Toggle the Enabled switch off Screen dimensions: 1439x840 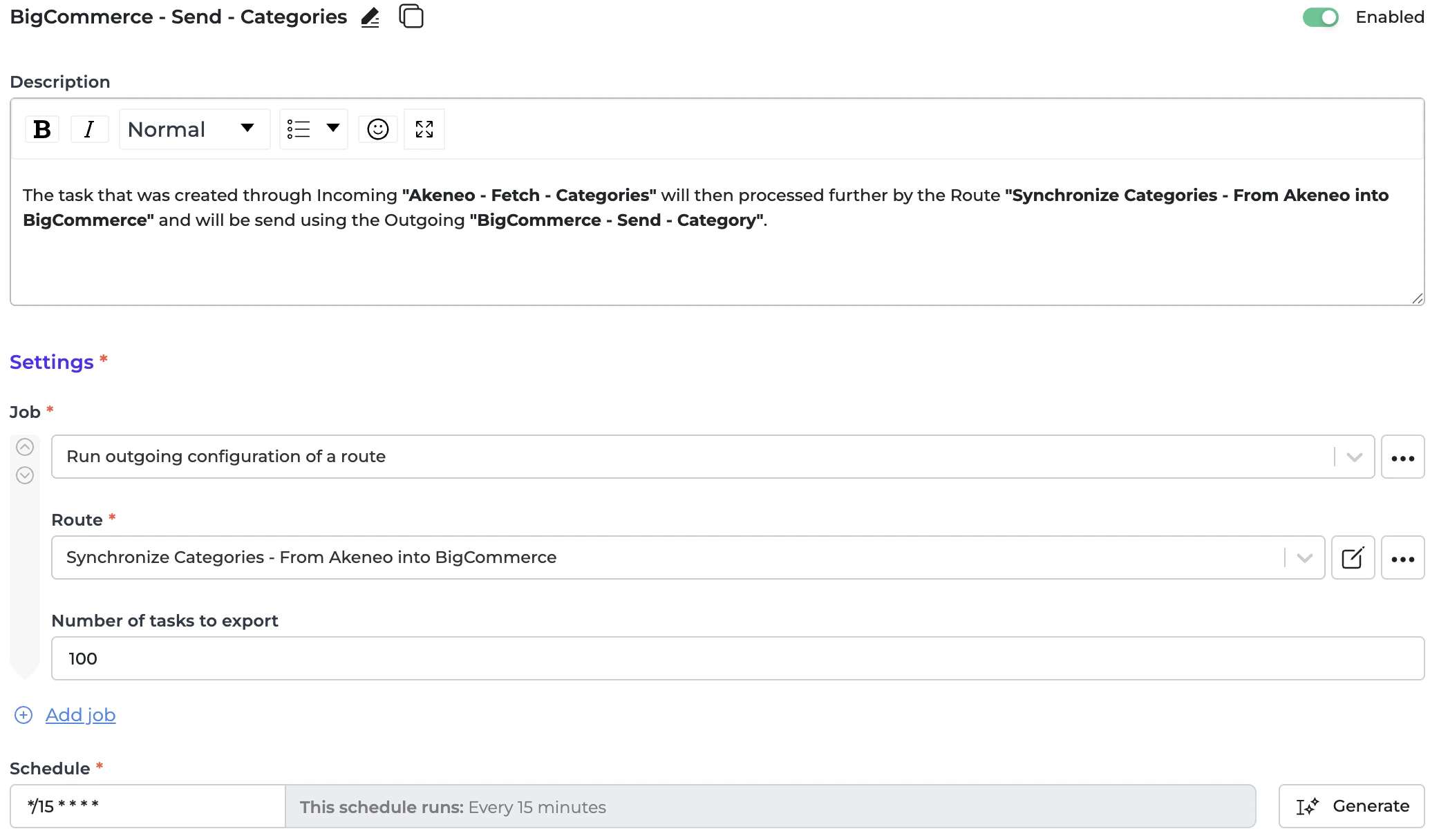(x=1320, y=17)
